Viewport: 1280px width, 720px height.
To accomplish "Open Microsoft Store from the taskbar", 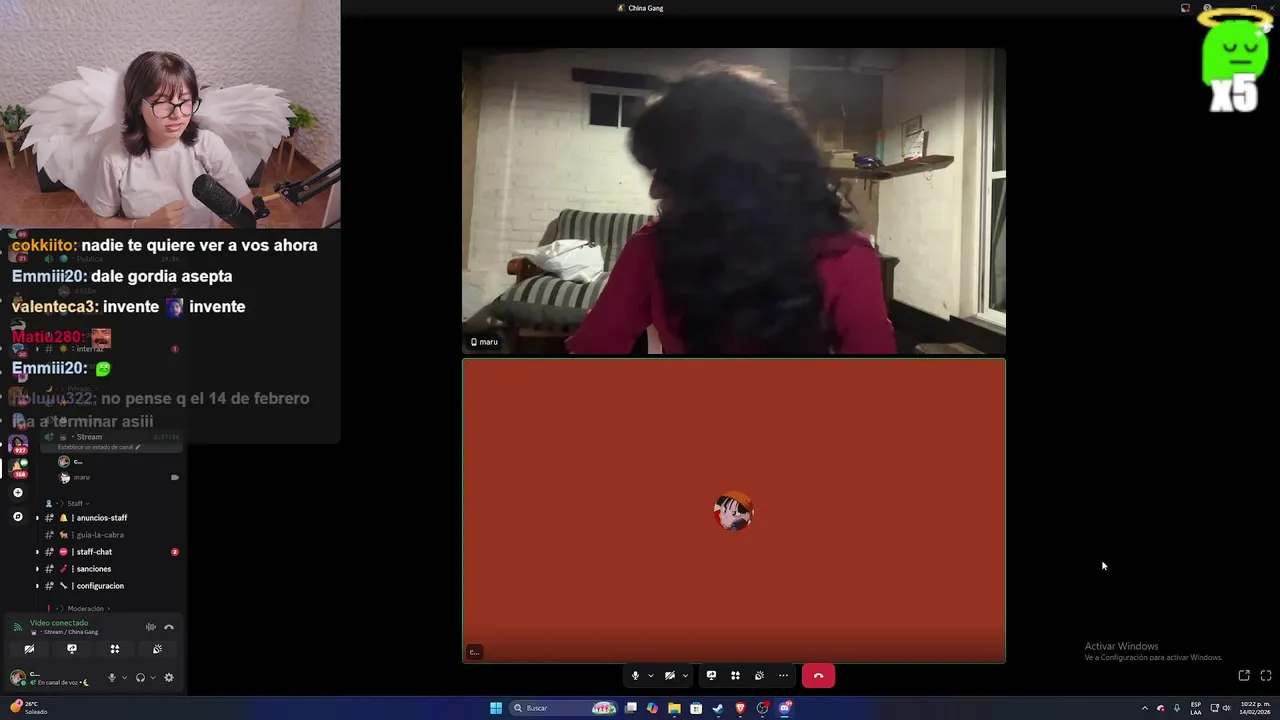I will [x=696, y=708].
